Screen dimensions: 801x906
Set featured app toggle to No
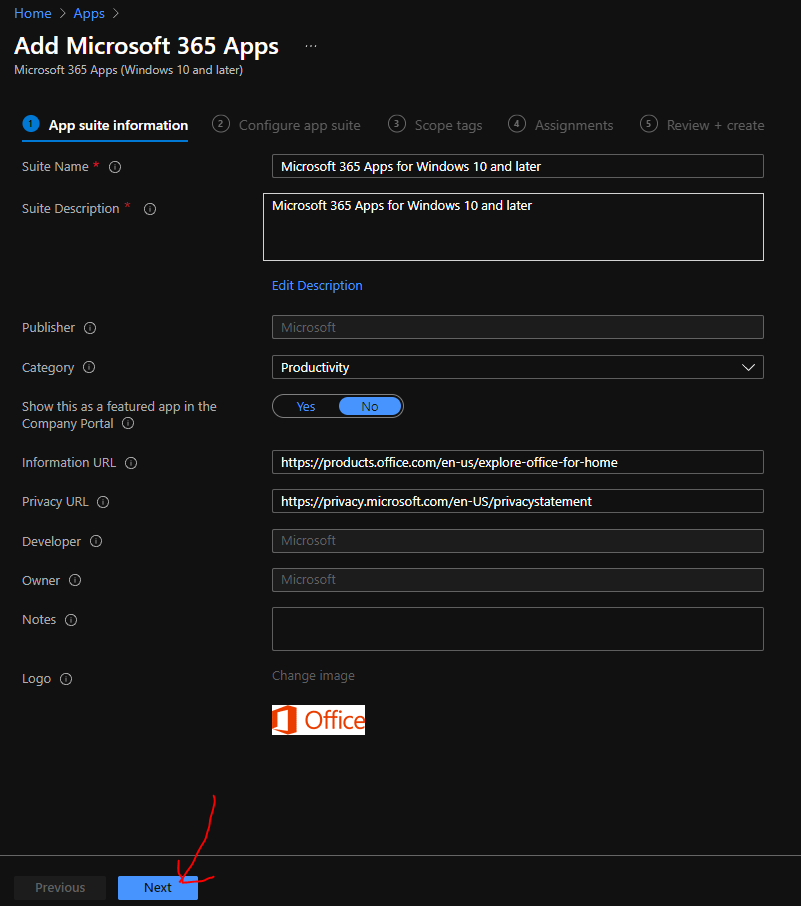pyautogui.click(x=370, y=406)
